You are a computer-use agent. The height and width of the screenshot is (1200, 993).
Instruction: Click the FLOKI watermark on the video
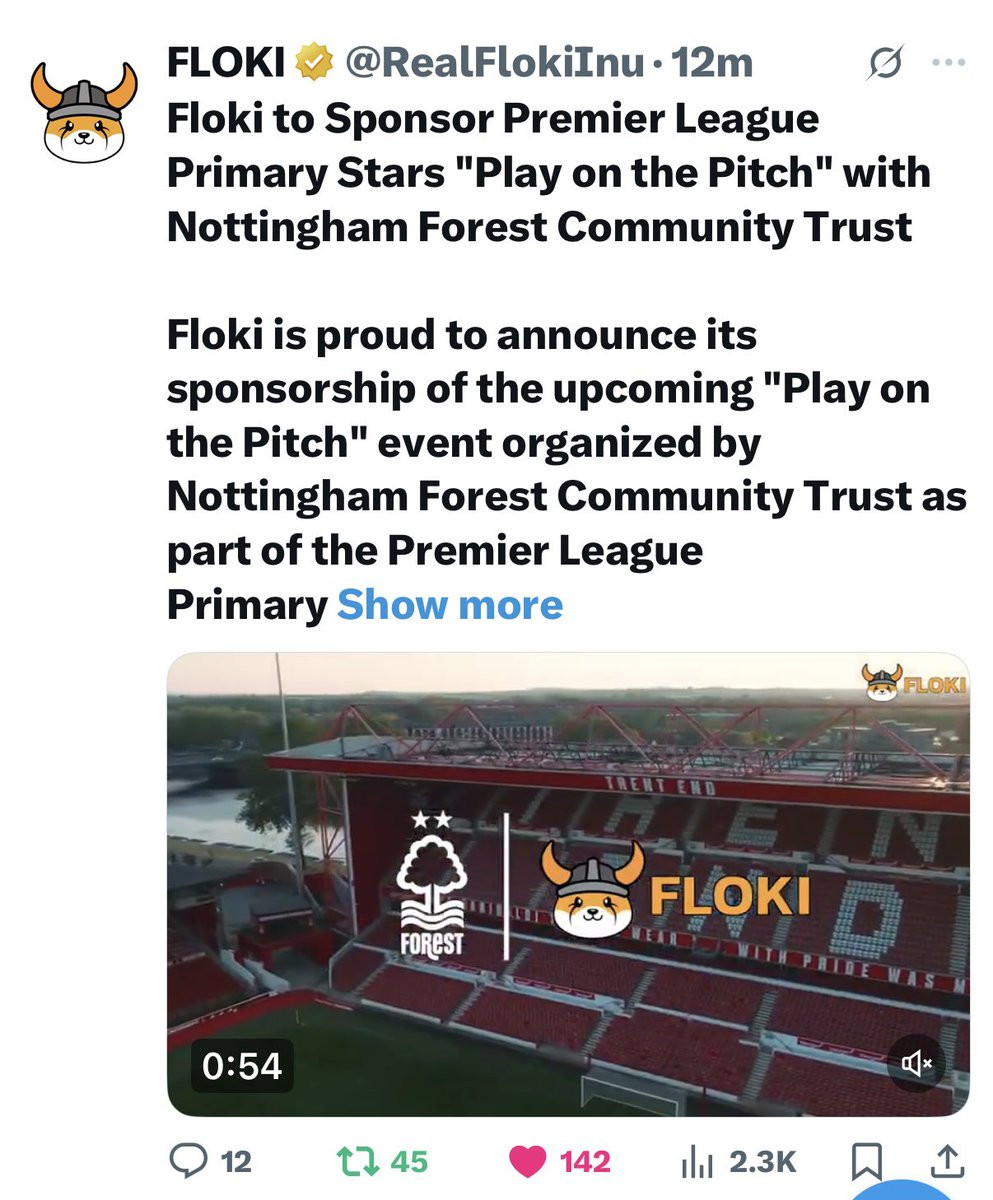pyautogui.click(x=914, y=683)
